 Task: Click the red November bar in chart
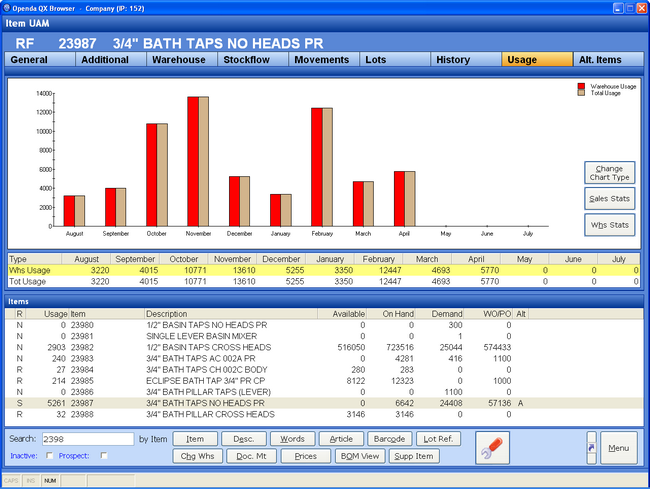pos(193,162)
